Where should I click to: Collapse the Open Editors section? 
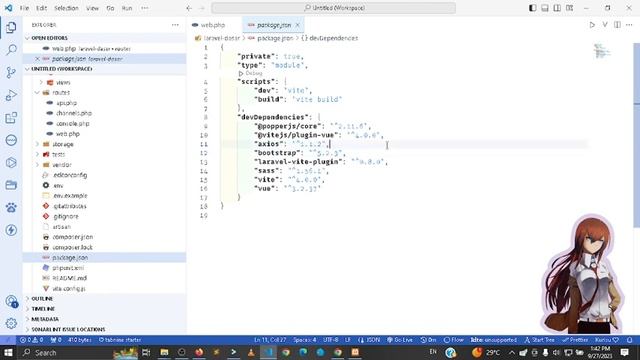104,38
